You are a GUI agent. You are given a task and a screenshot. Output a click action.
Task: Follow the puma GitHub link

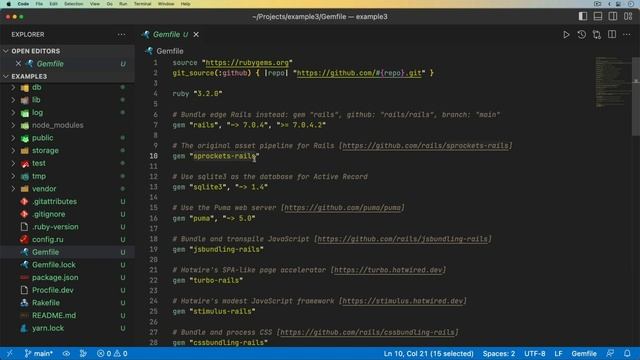pos(342,208)
